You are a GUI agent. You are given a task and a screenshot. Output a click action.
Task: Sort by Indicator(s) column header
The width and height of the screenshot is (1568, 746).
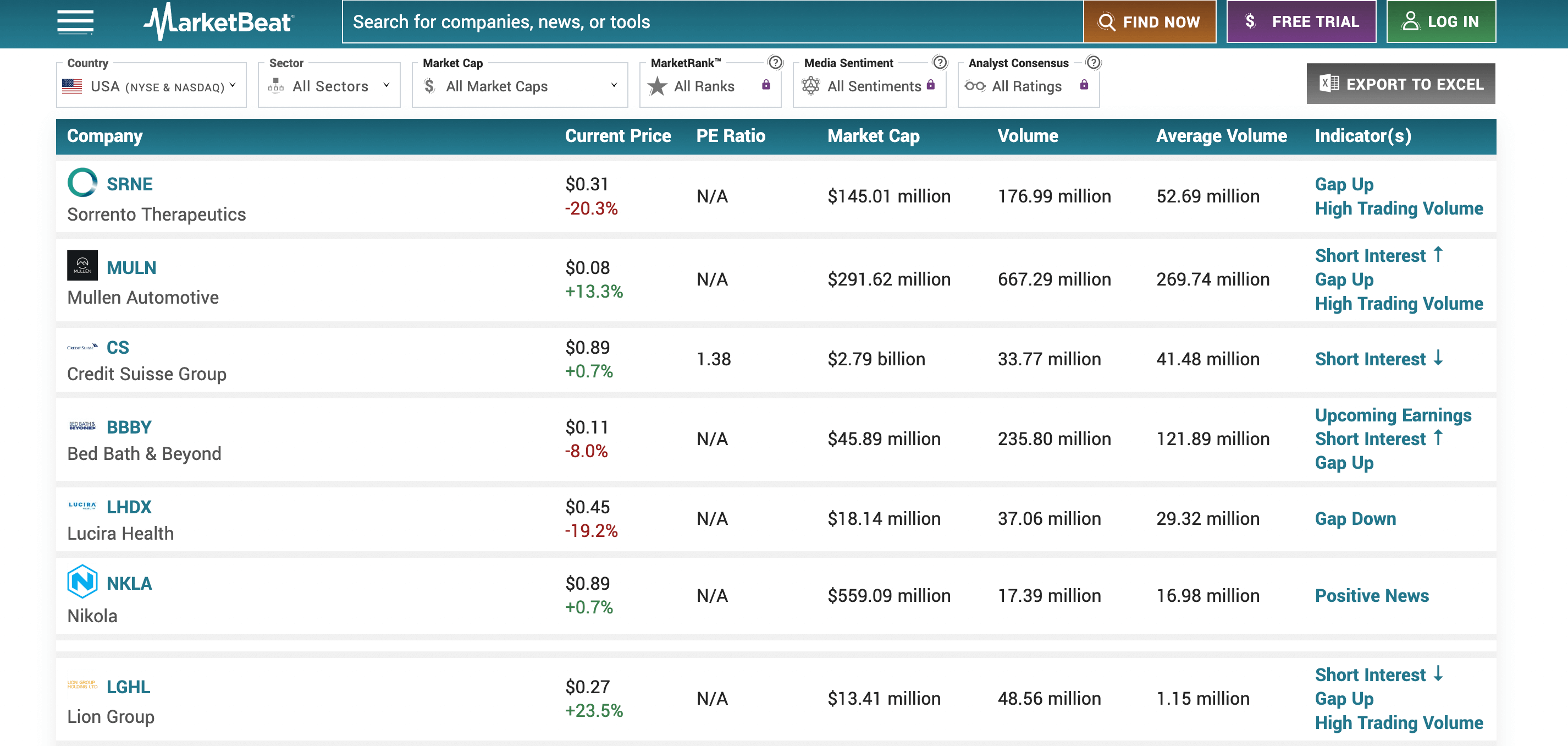[1363, 136]
